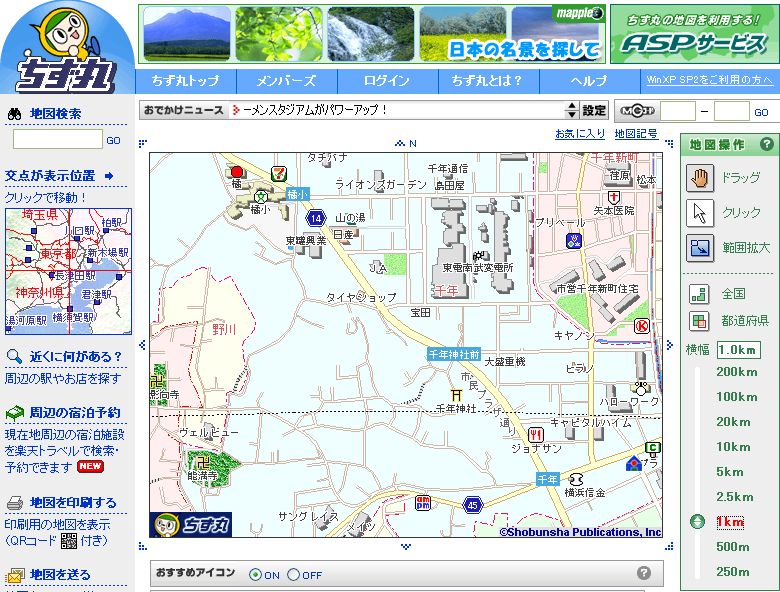Go to the ログイン tab
The image size is (780, 592).
387,81
